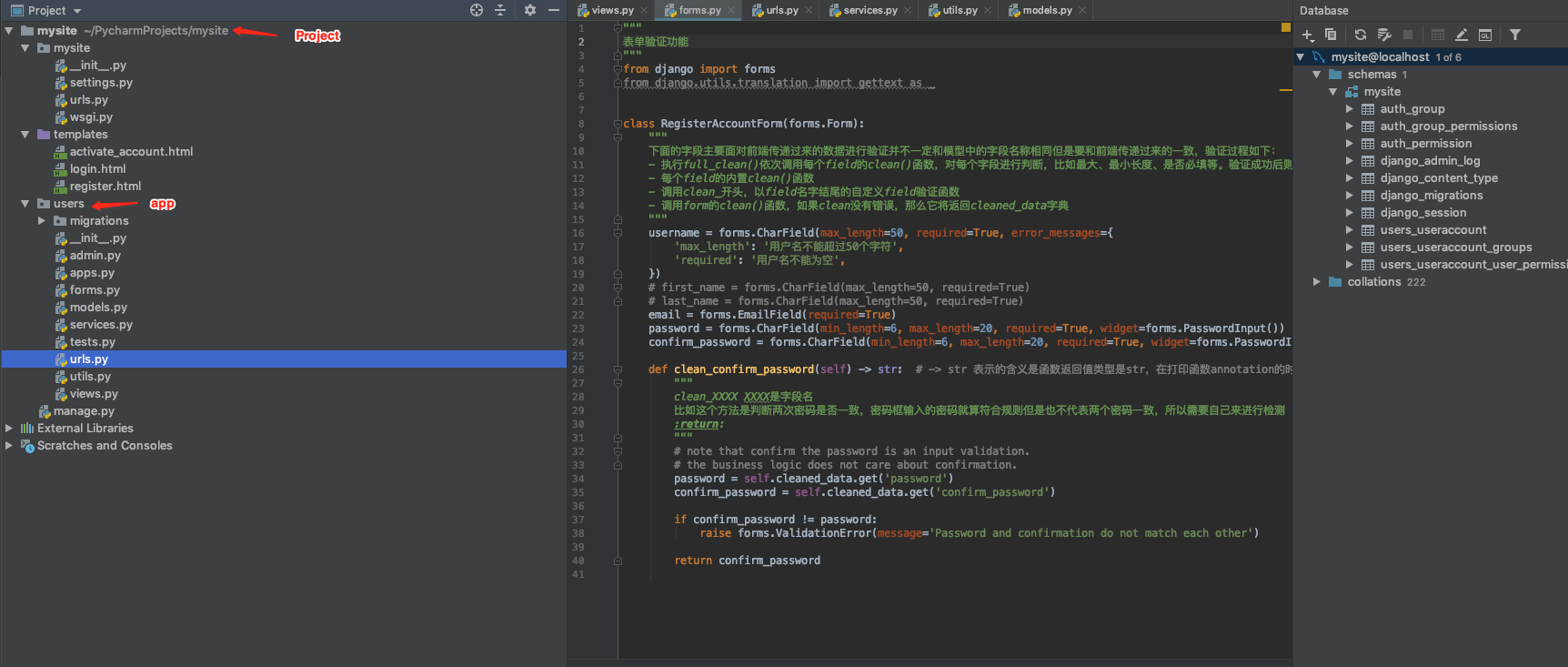
Task: Switch to the models.py editor tab
Action: coord(1046,10)
